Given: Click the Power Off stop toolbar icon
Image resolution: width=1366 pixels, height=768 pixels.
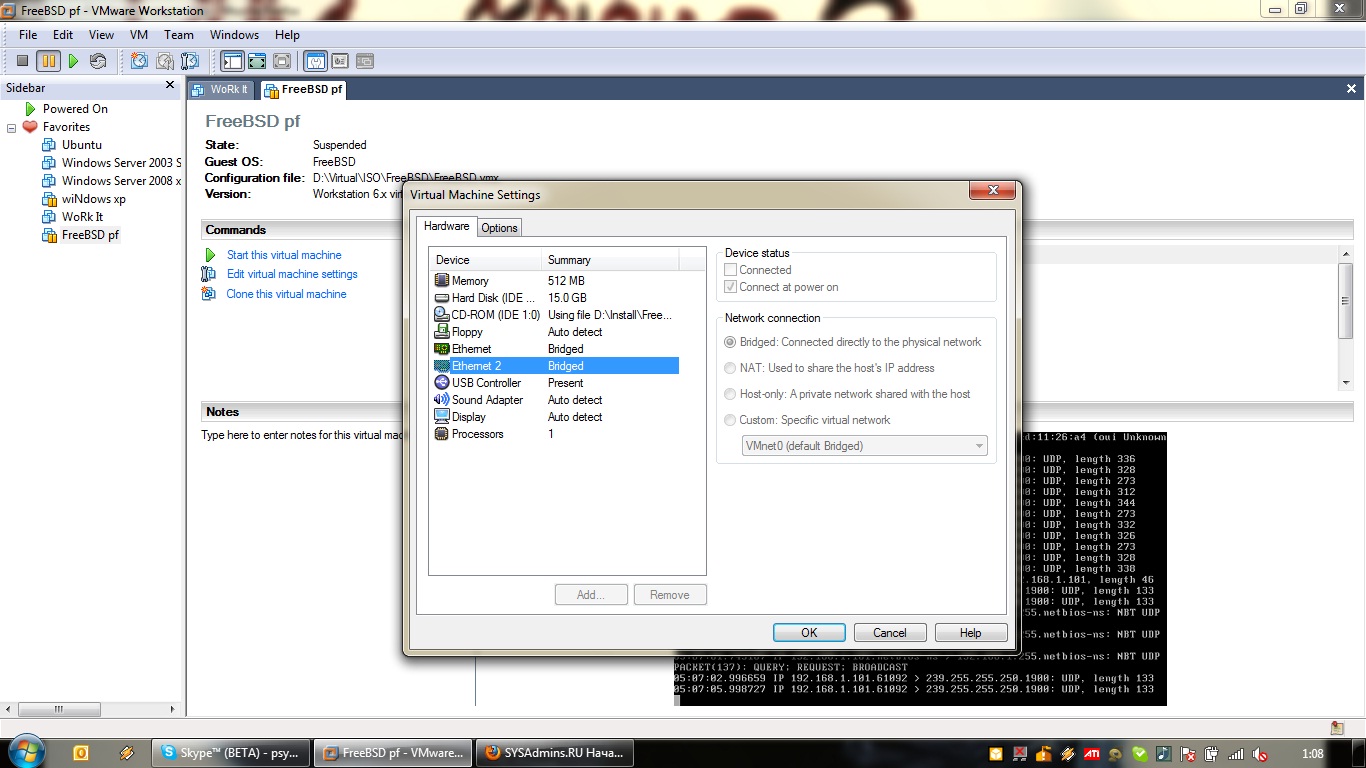Looking at the screenshot, I should click(22, 61).
